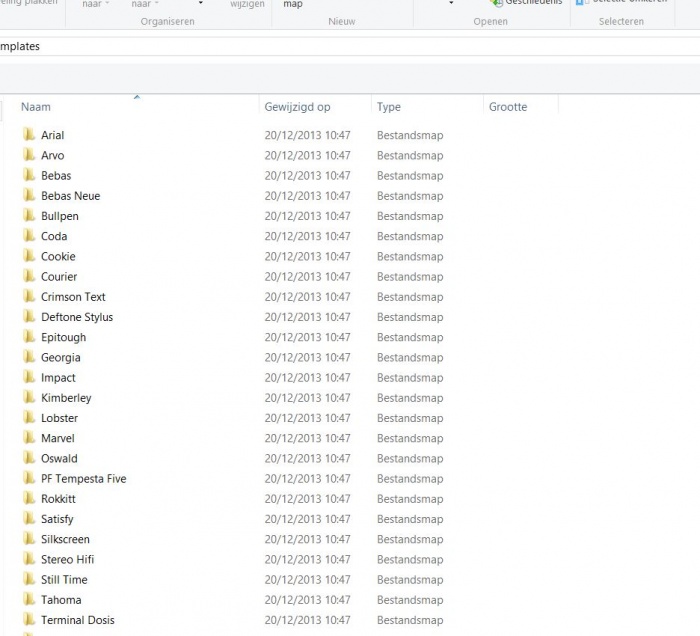Click the Crimson Text folder icon
The width and height of the screenshot is (700, 636).
[x=29, y=296]
